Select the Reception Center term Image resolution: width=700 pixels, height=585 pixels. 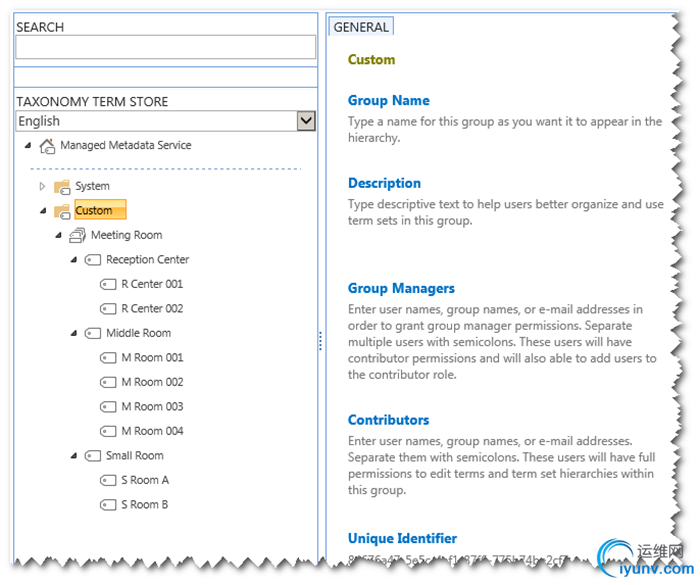[x=148, y=259]
